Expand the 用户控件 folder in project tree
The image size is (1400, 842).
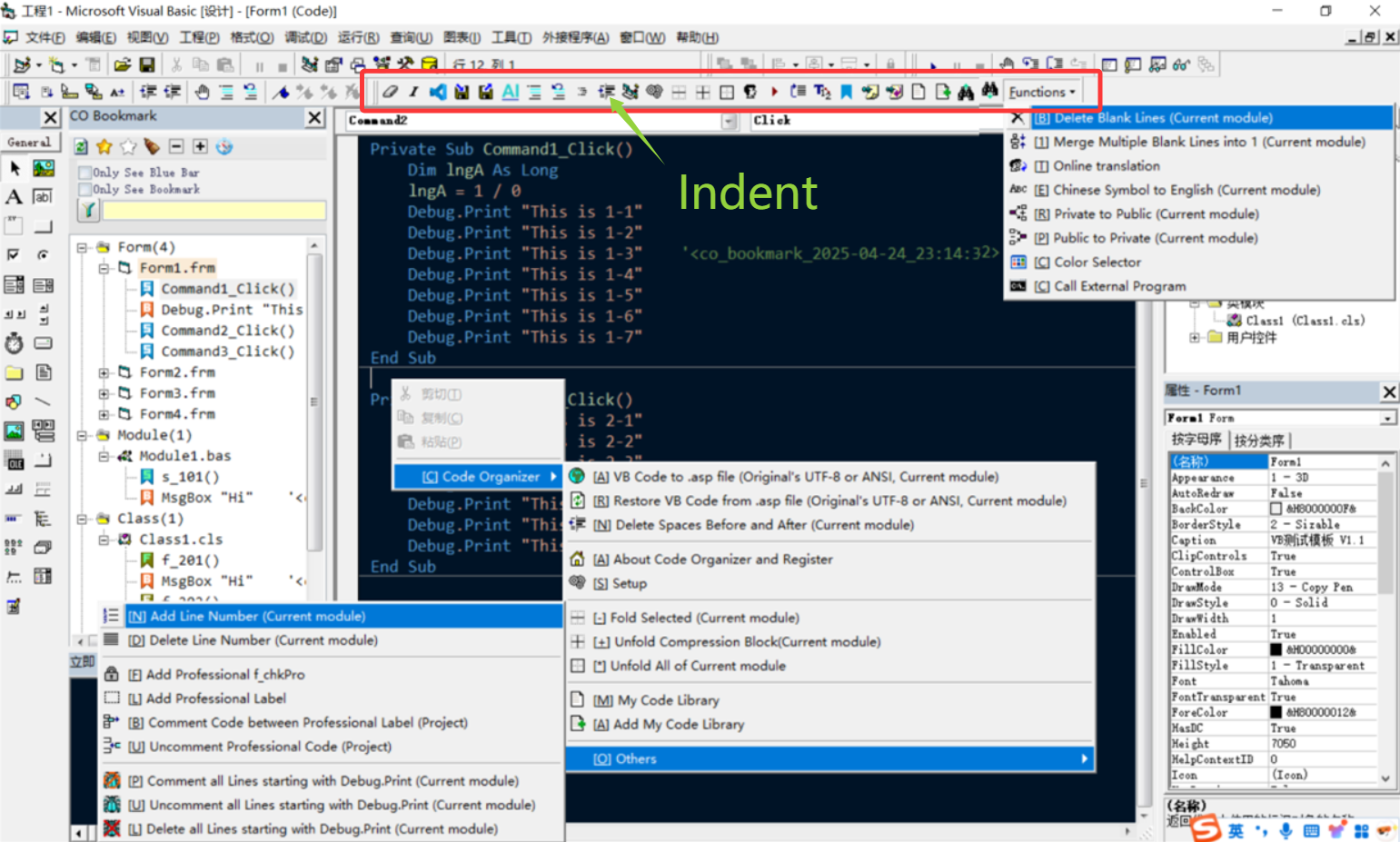click(x=1195, y=338)
